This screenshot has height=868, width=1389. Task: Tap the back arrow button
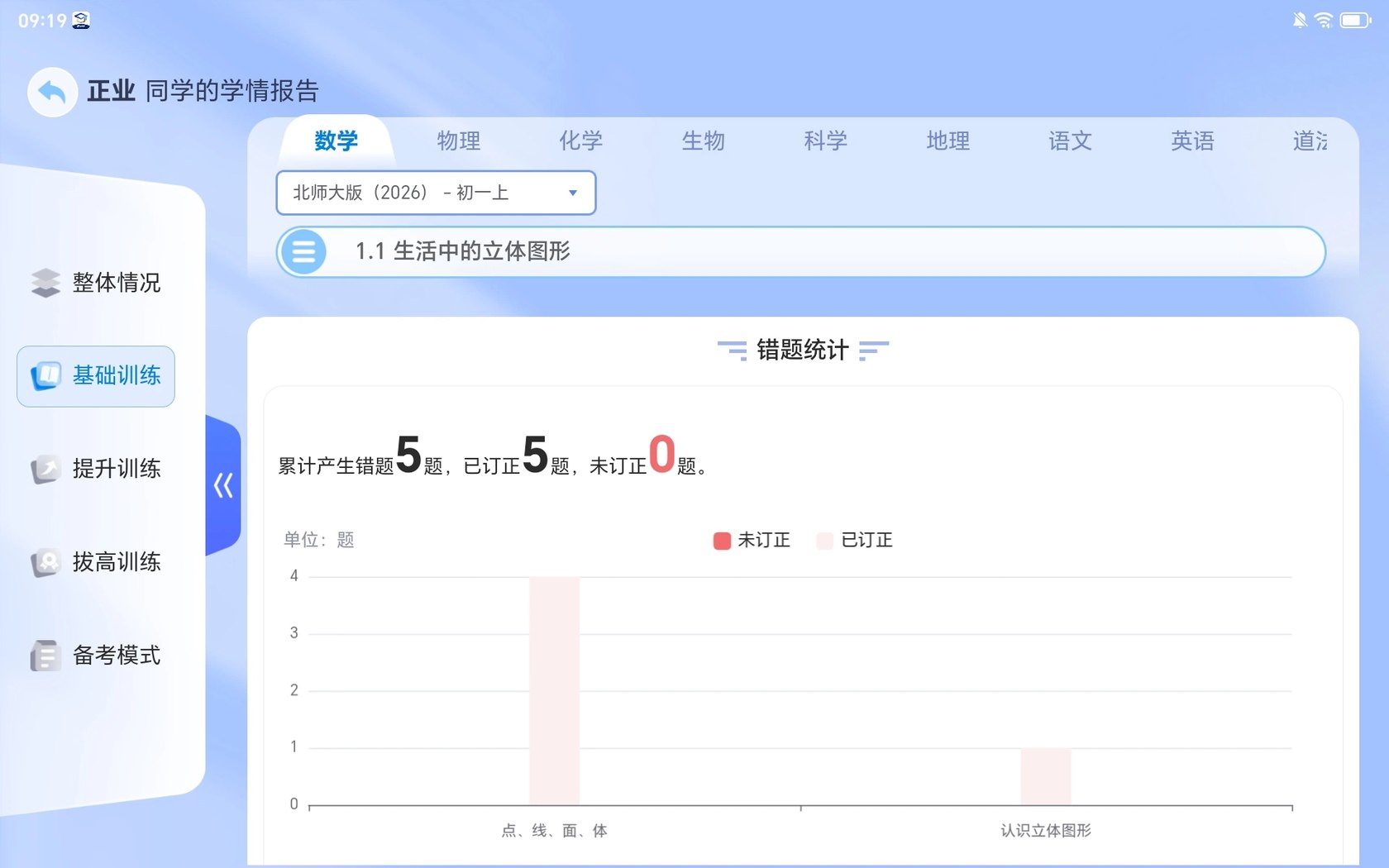[52, 92]
